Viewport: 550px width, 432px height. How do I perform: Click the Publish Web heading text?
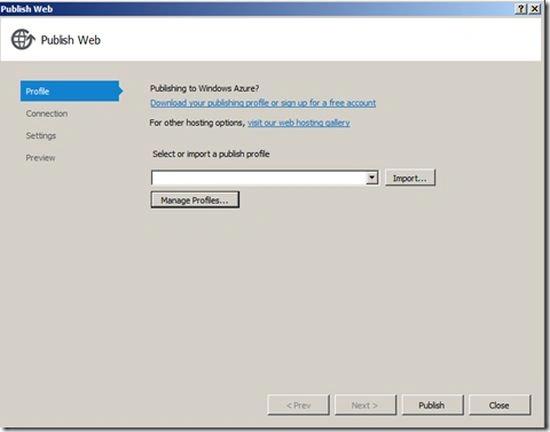(x=71, y=40)
